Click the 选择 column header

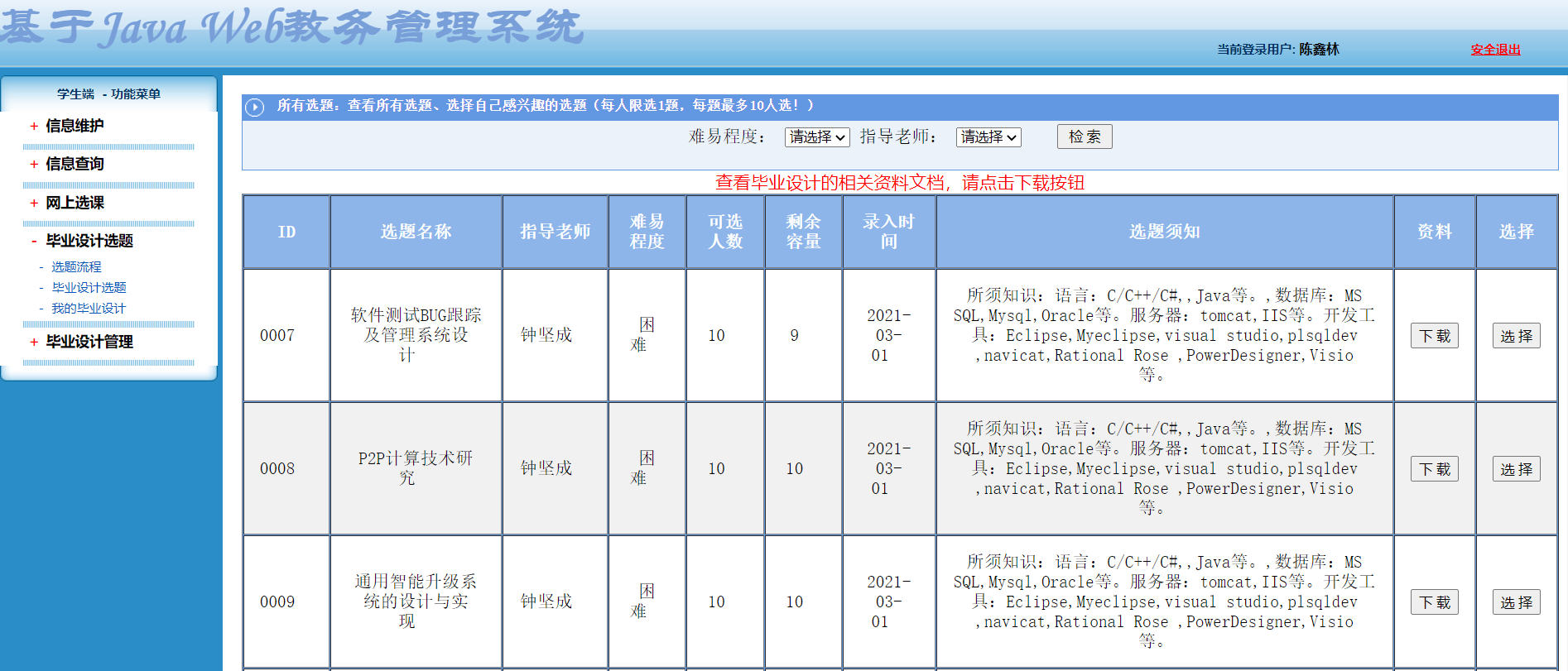(x=1517, y=232)
